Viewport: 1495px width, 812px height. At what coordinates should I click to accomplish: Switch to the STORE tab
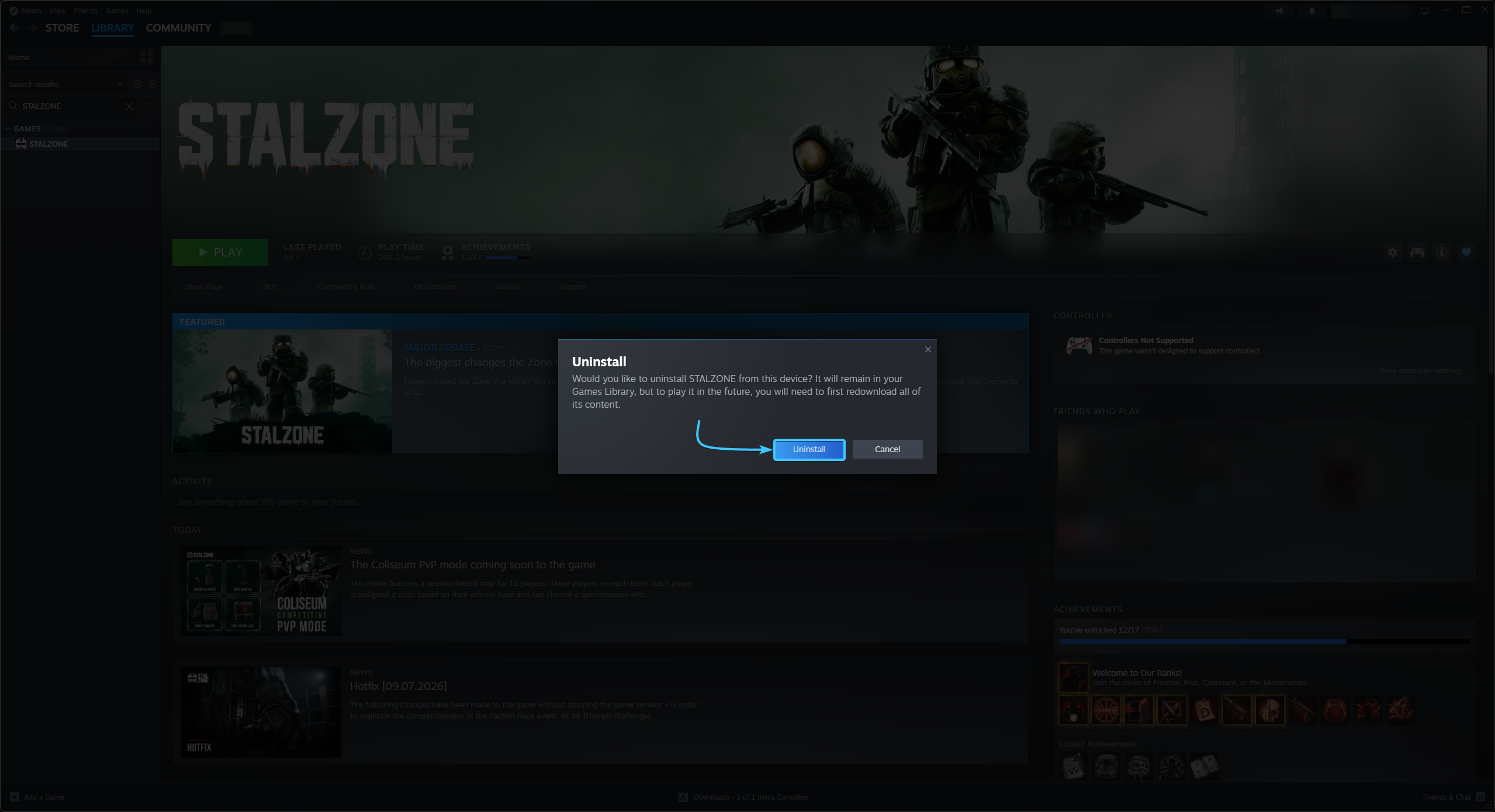tap(62, 27)
